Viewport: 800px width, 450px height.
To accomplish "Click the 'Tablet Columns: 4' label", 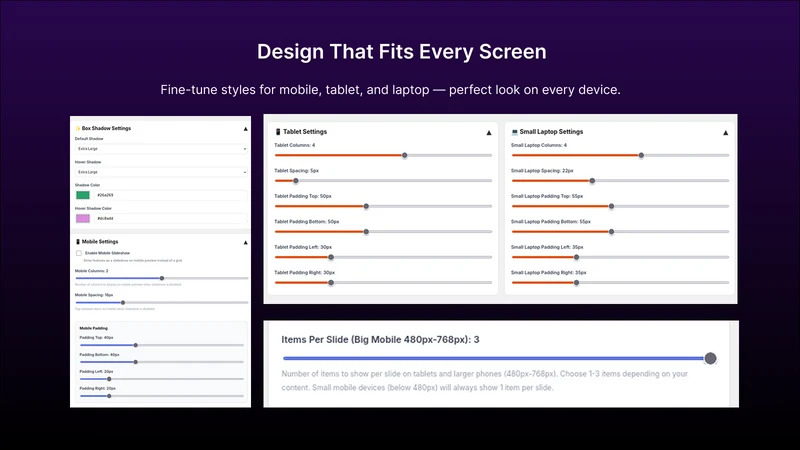I will tap(294, 145).
